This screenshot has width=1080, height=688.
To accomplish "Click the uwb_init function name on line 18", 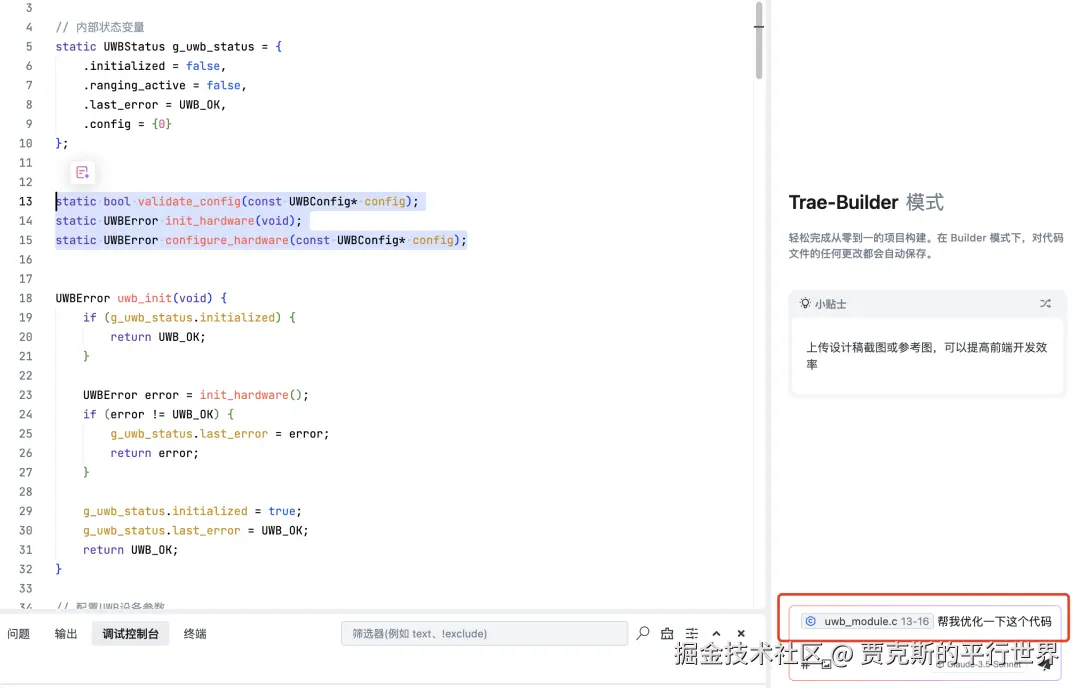I will click(144, 298).
